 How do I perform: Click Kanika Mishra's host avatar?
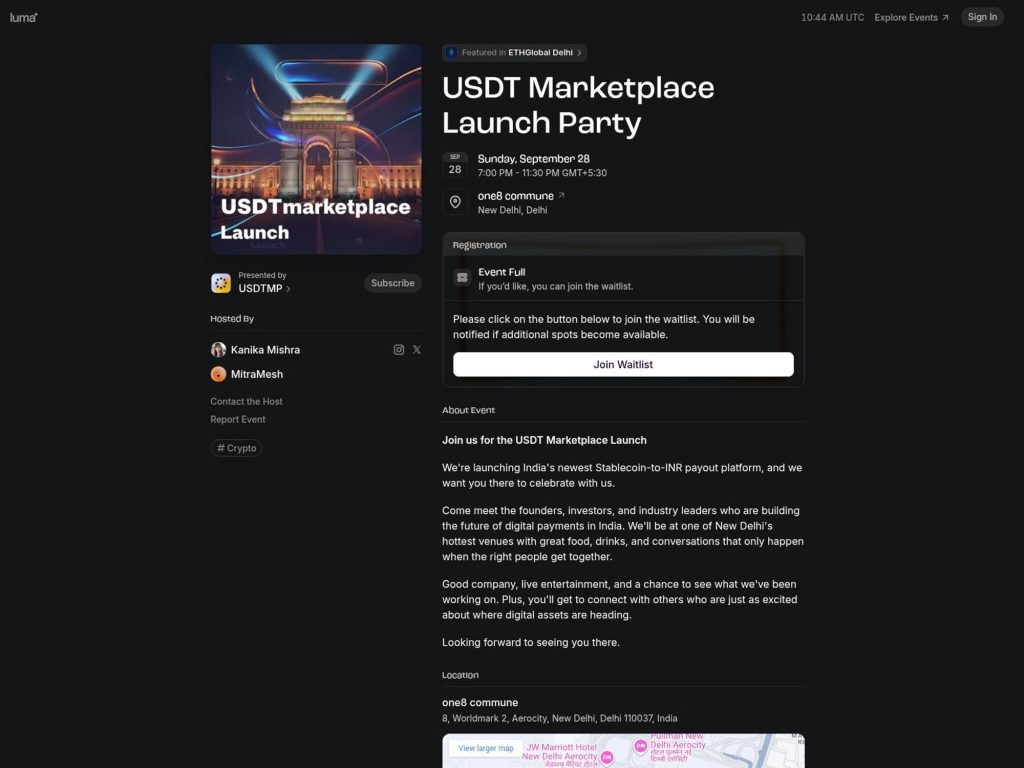coord(219,349)
